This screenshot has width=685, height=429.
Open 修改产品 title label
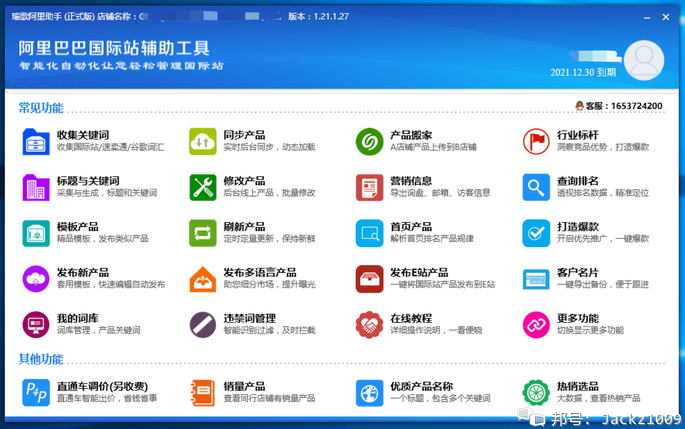point(244,181)
